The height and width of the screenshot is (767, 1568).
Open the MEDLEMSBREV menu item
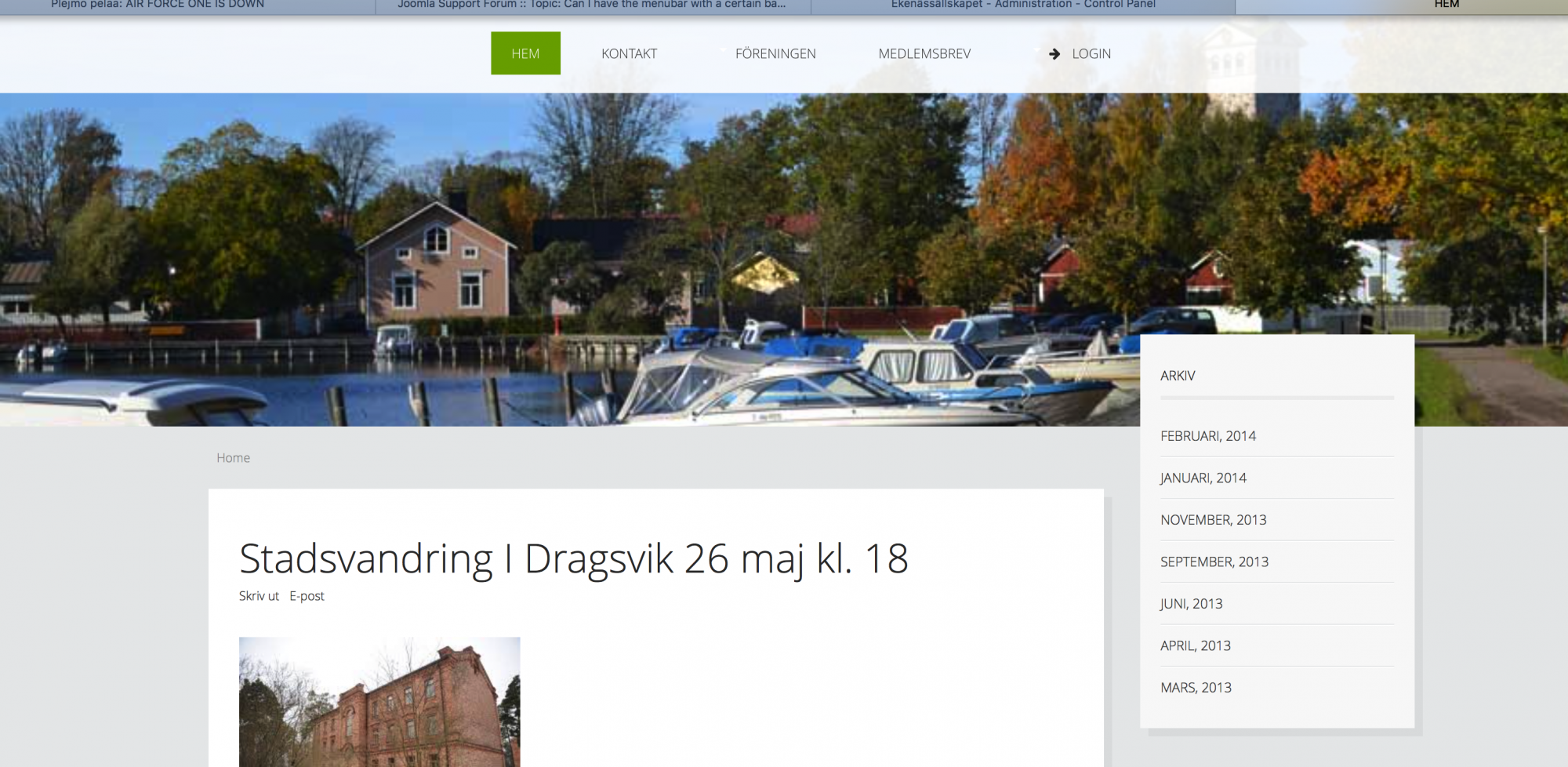point(924,53)
